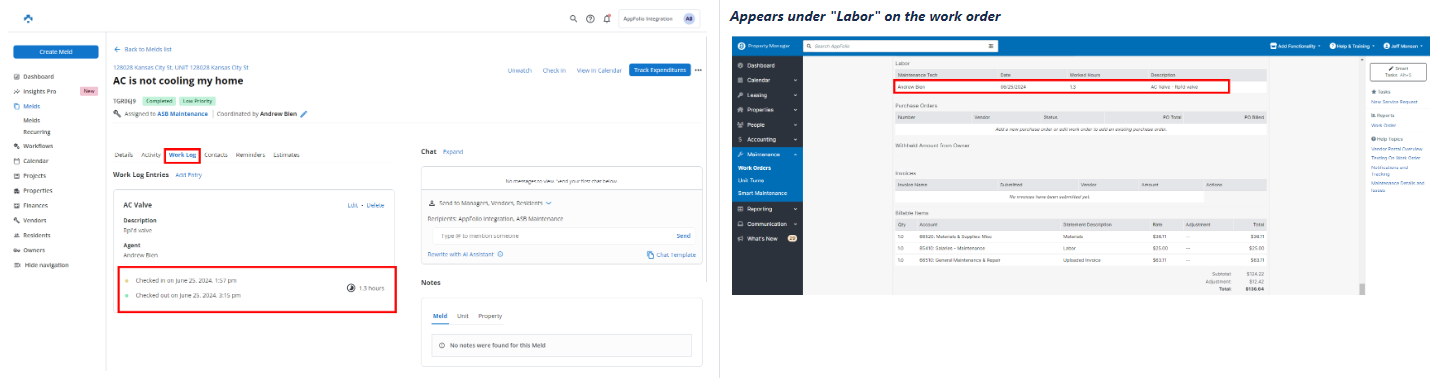
Task: Switch to the Estimates tab
Action: coord(286,155)
